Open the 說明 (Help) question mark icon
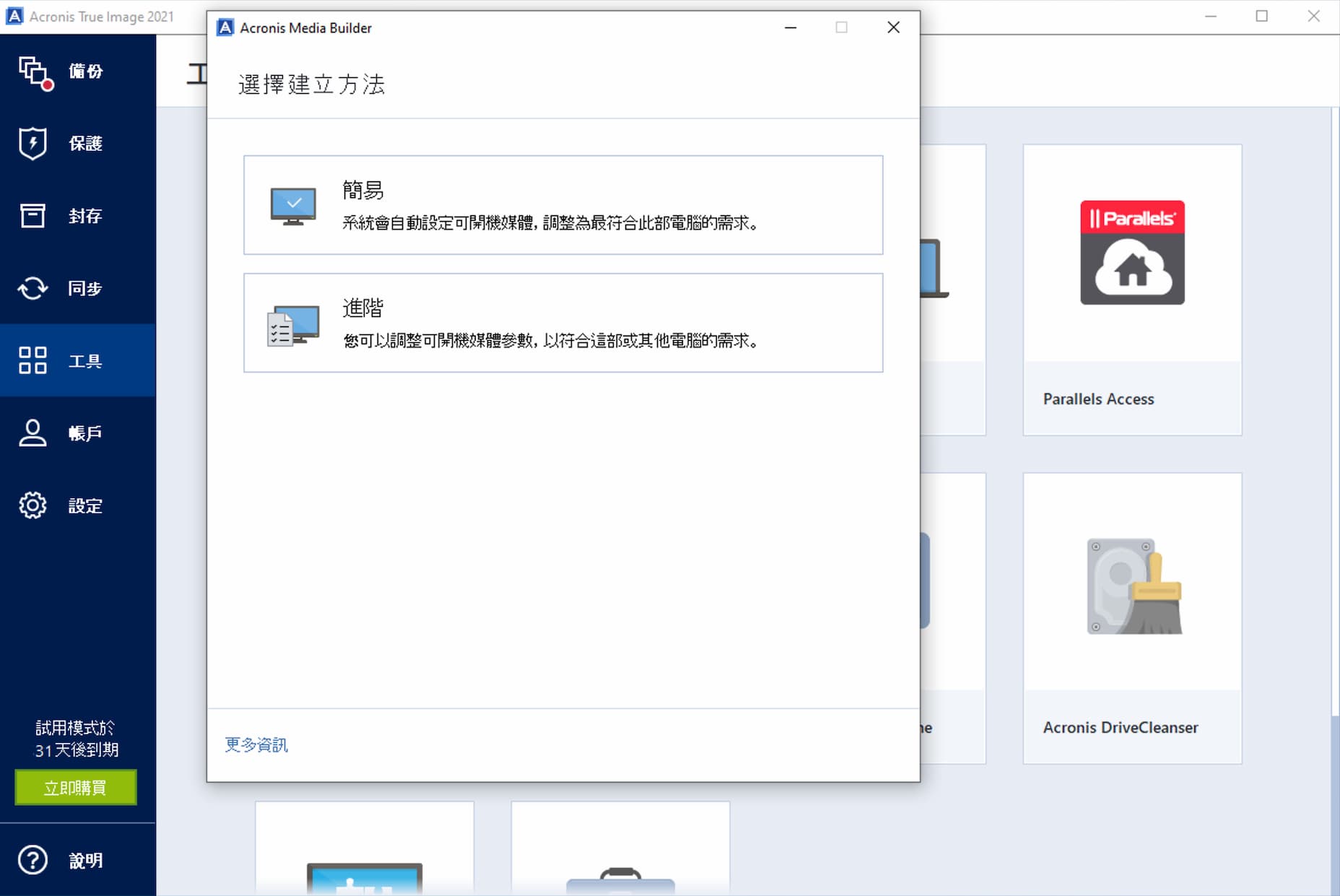The width and height of the screenshot is (1340, 896). click(32, 860)
